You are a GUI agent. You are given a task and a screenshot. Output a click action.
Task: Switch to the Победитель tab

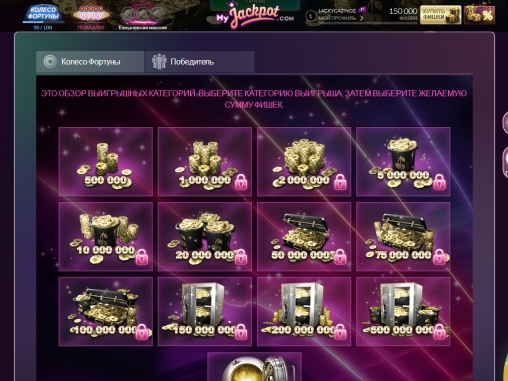pos(200,62)
